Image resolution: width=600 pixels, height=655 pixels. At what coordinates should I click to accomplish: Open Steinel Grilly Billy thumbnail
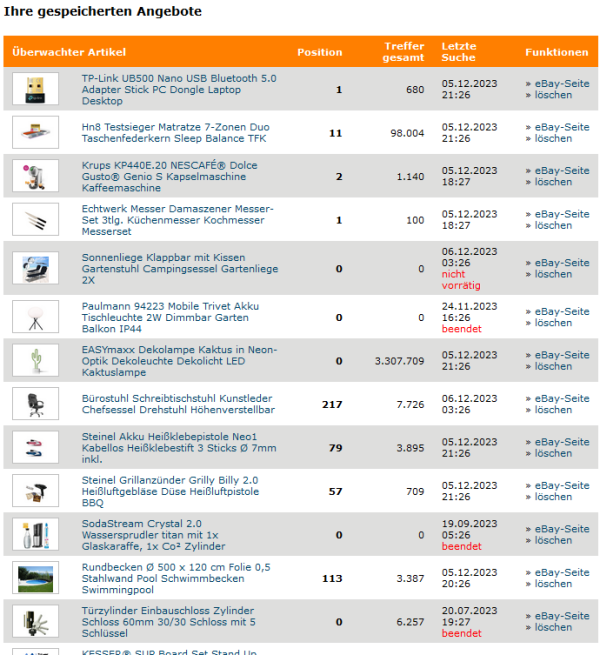[36, 490]
